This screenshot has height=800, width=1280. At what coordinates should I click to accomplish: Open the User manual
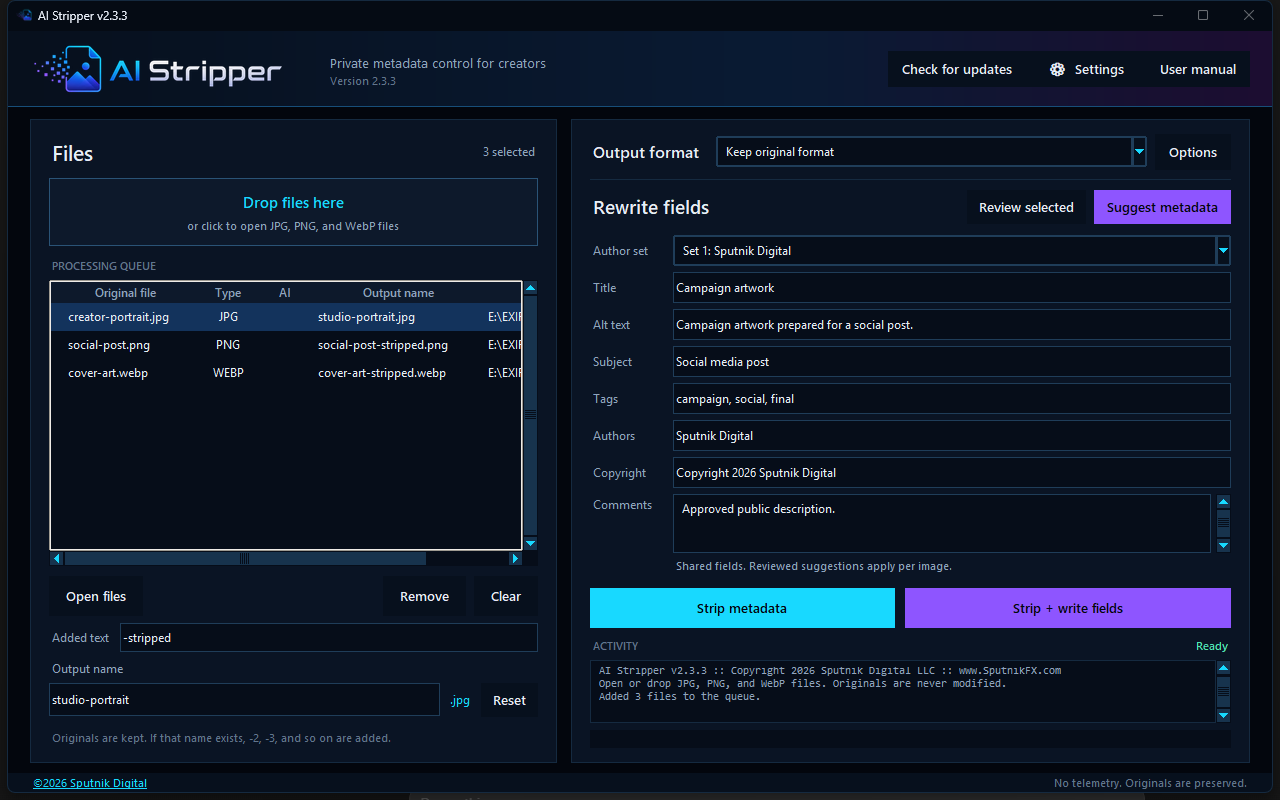coord(1198,69)
